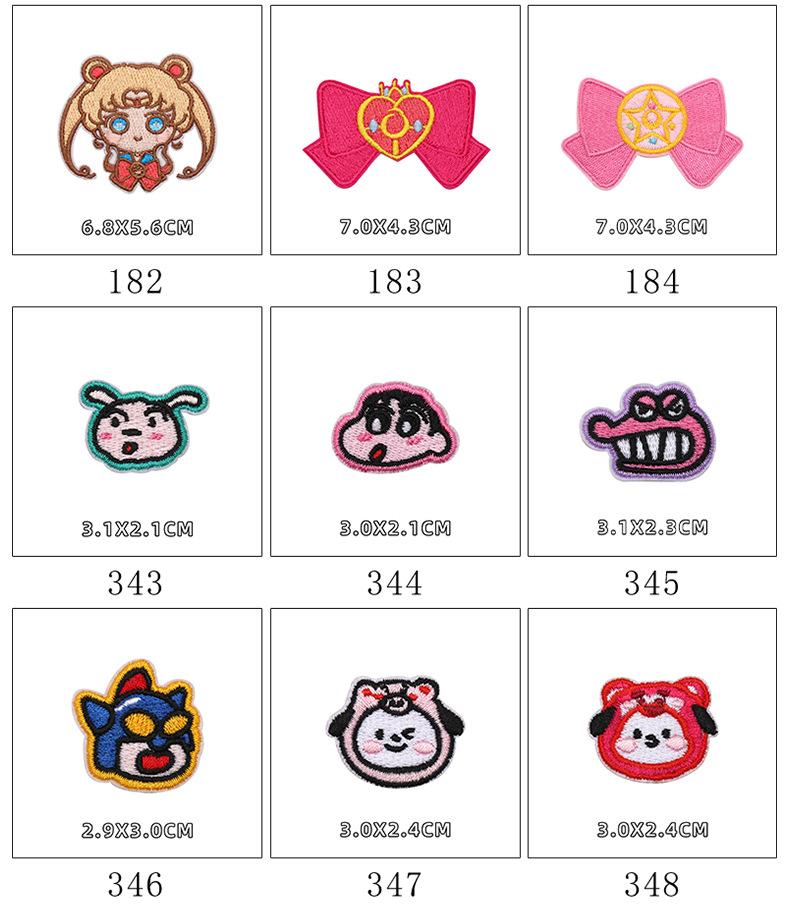Click the hot pink heart bow patch 183
This screenshot has height=905, width=790.
point(396,133)
